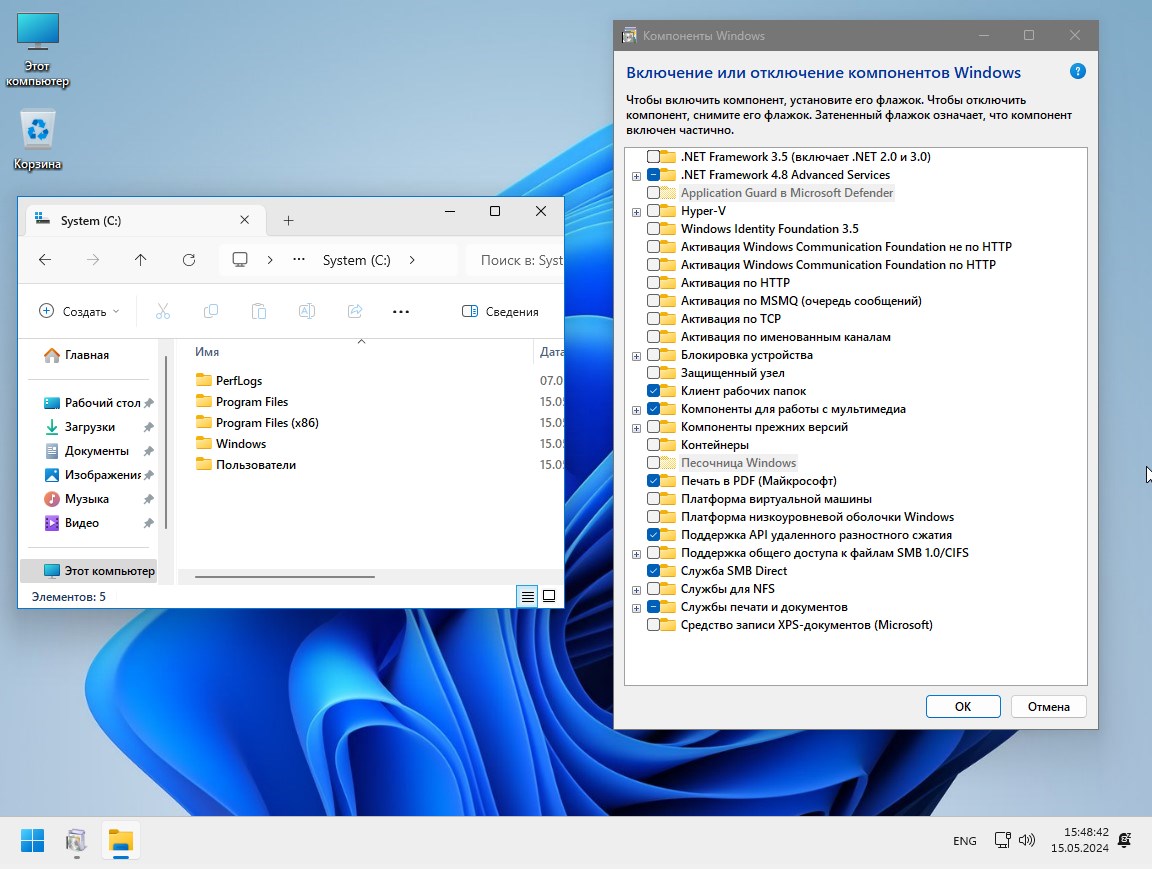
Task: Expand the Hyper-V tree node
Action: 637,211
